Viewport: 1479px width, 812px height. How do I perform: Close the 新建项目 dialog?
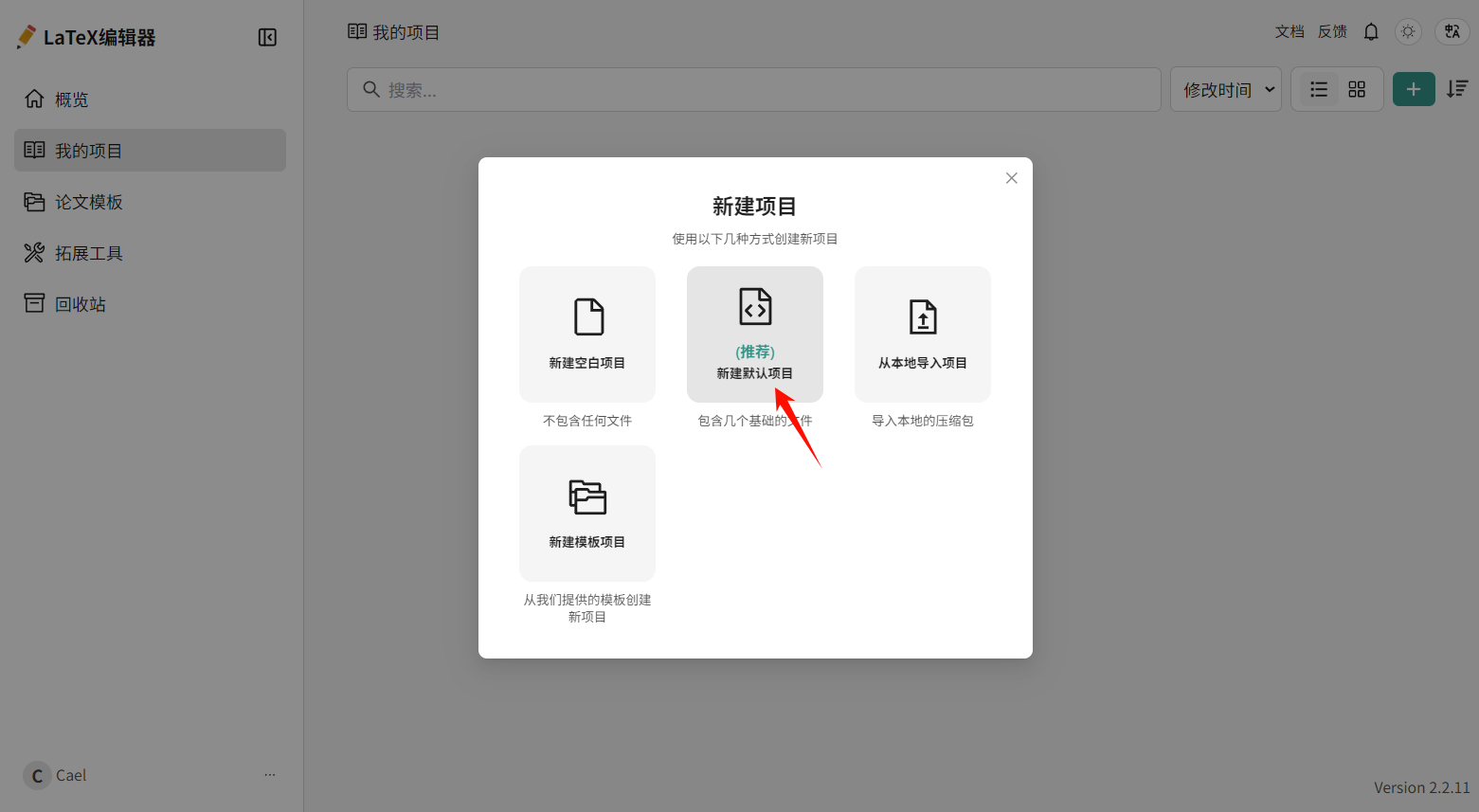point(1012,178)
